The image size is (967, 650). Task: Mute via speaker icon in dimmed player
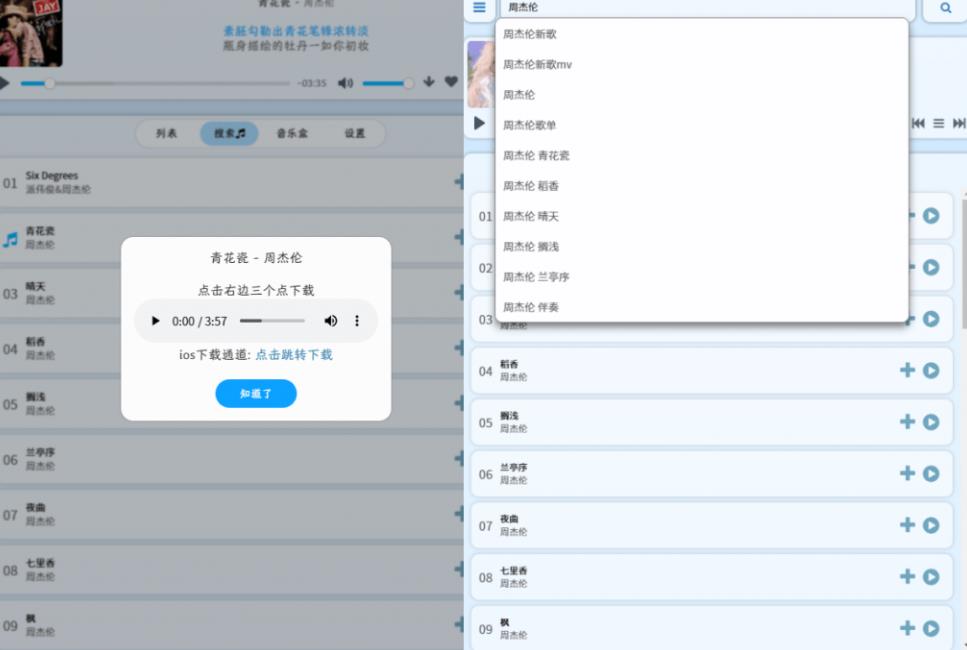coord(345,83)
